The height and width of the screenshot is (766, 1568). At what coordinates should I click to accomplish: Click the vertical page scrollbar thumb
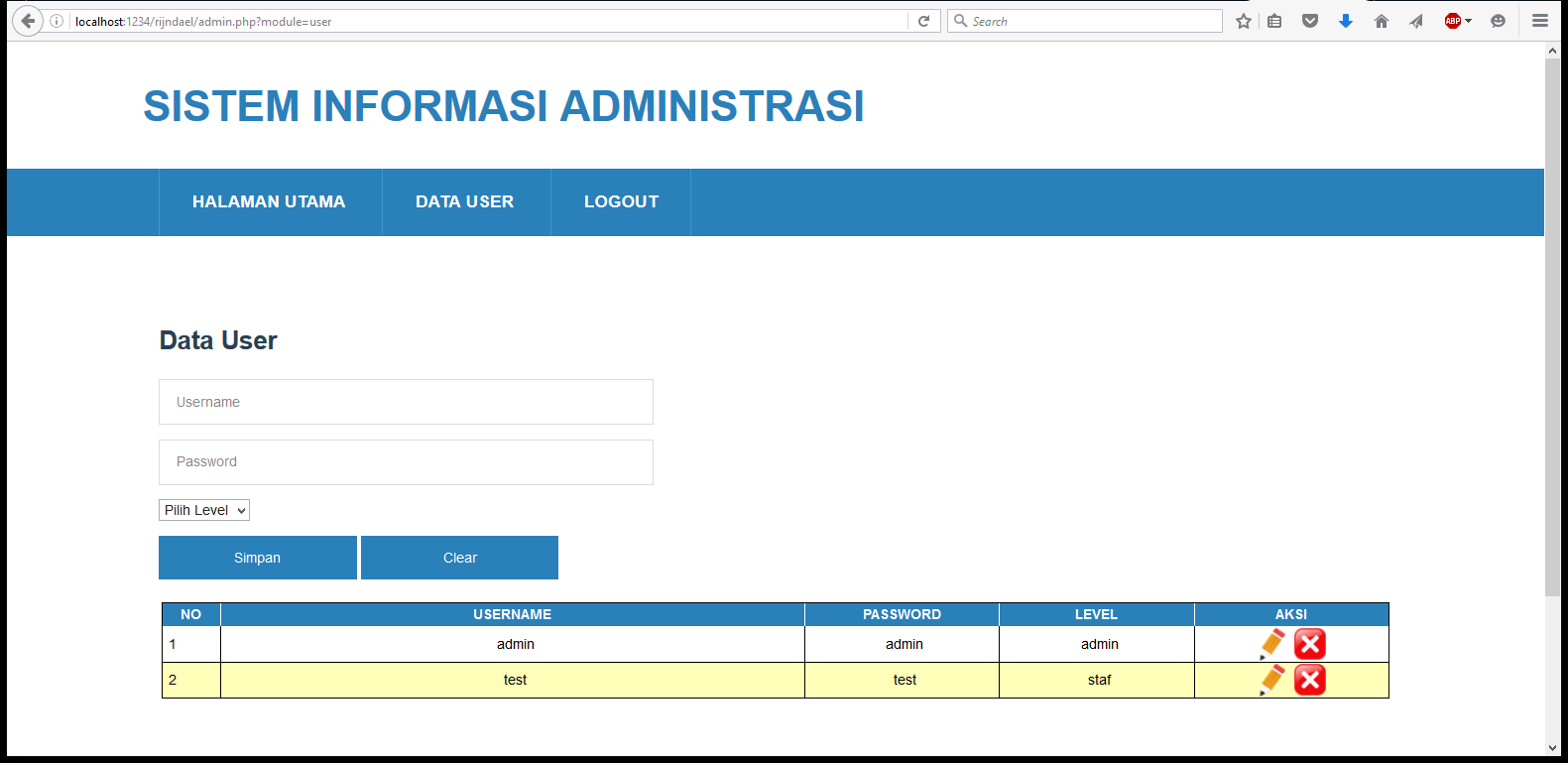click(1552, 327)
